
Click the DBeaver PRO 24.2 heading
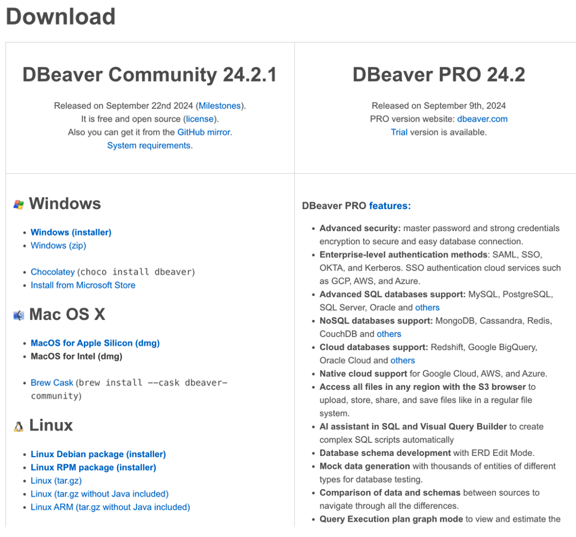click(x=439, y=75)
